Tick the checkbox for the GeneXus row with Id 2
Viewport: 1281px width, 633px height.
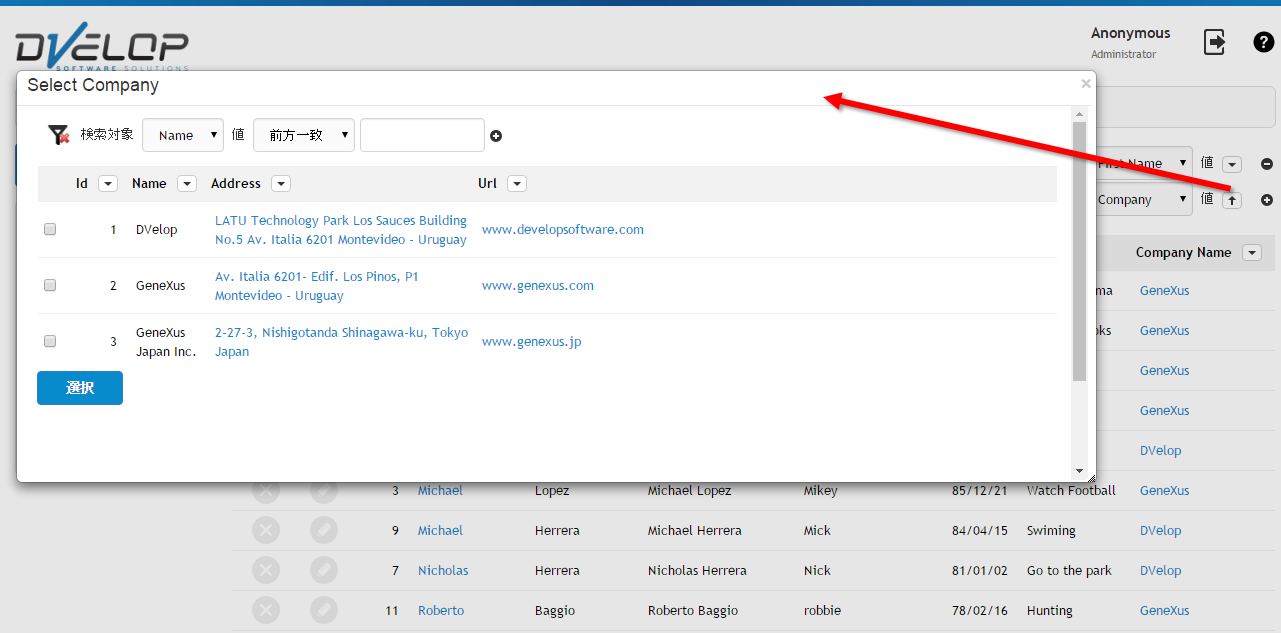50,286
